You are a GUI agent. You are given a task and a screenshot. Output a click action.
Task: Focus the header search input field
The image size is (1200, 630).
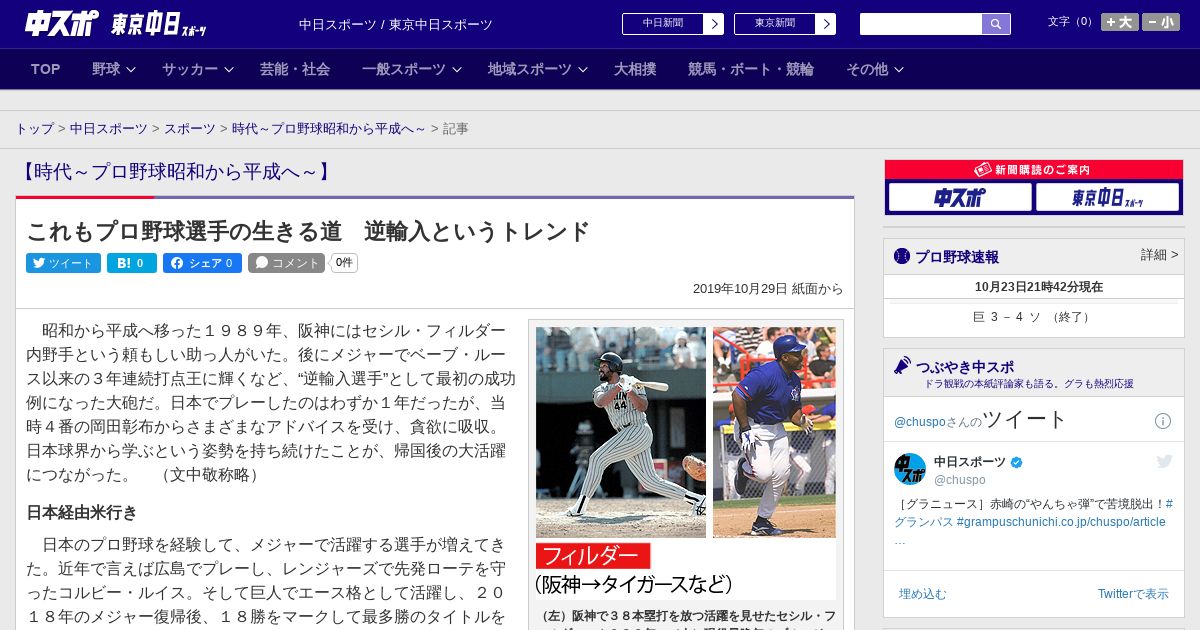pyautogui.click(x=921, y=24)
